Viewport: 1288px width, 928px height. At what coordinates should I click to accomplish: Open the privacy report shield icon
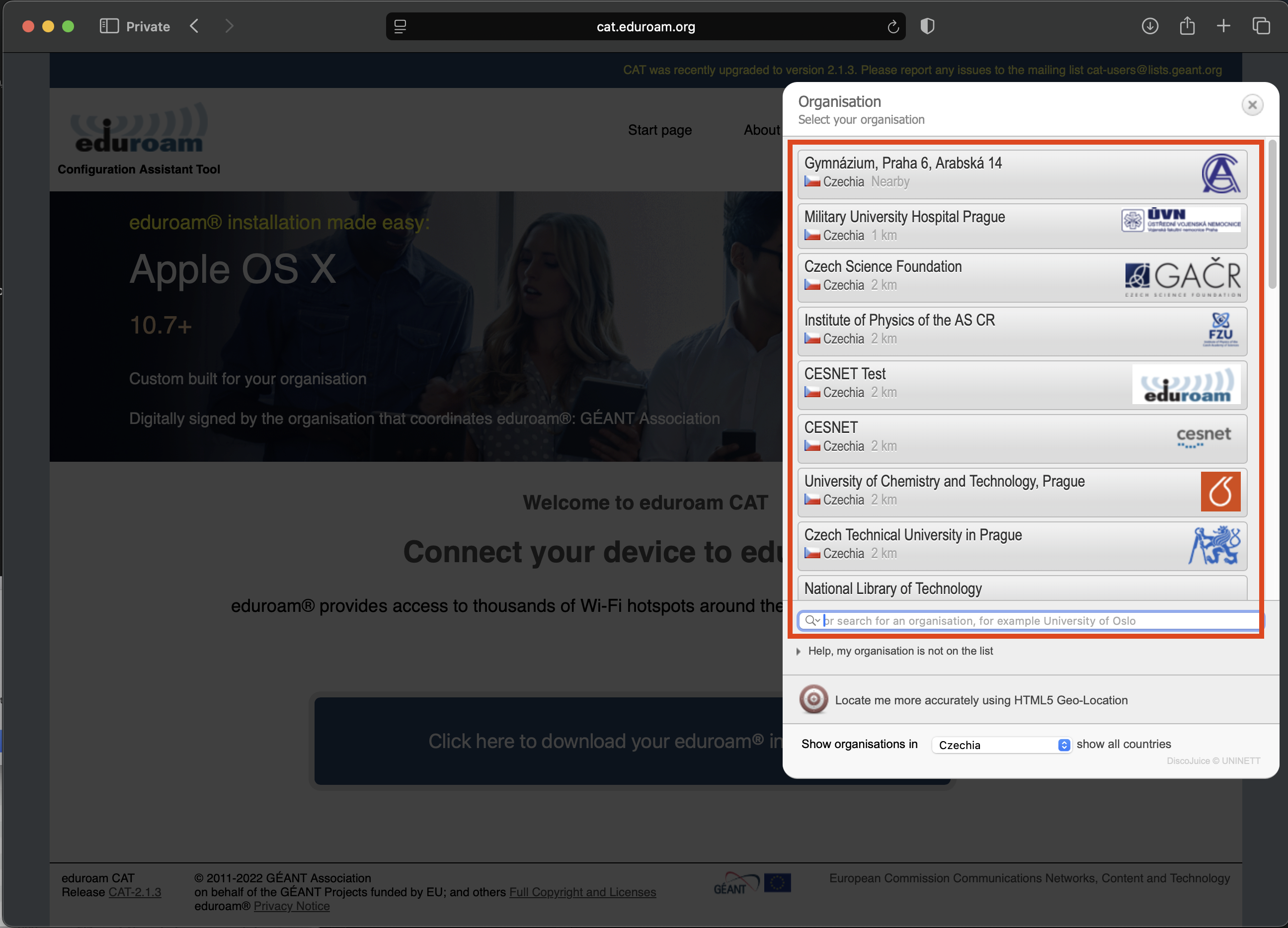[927, 26]
